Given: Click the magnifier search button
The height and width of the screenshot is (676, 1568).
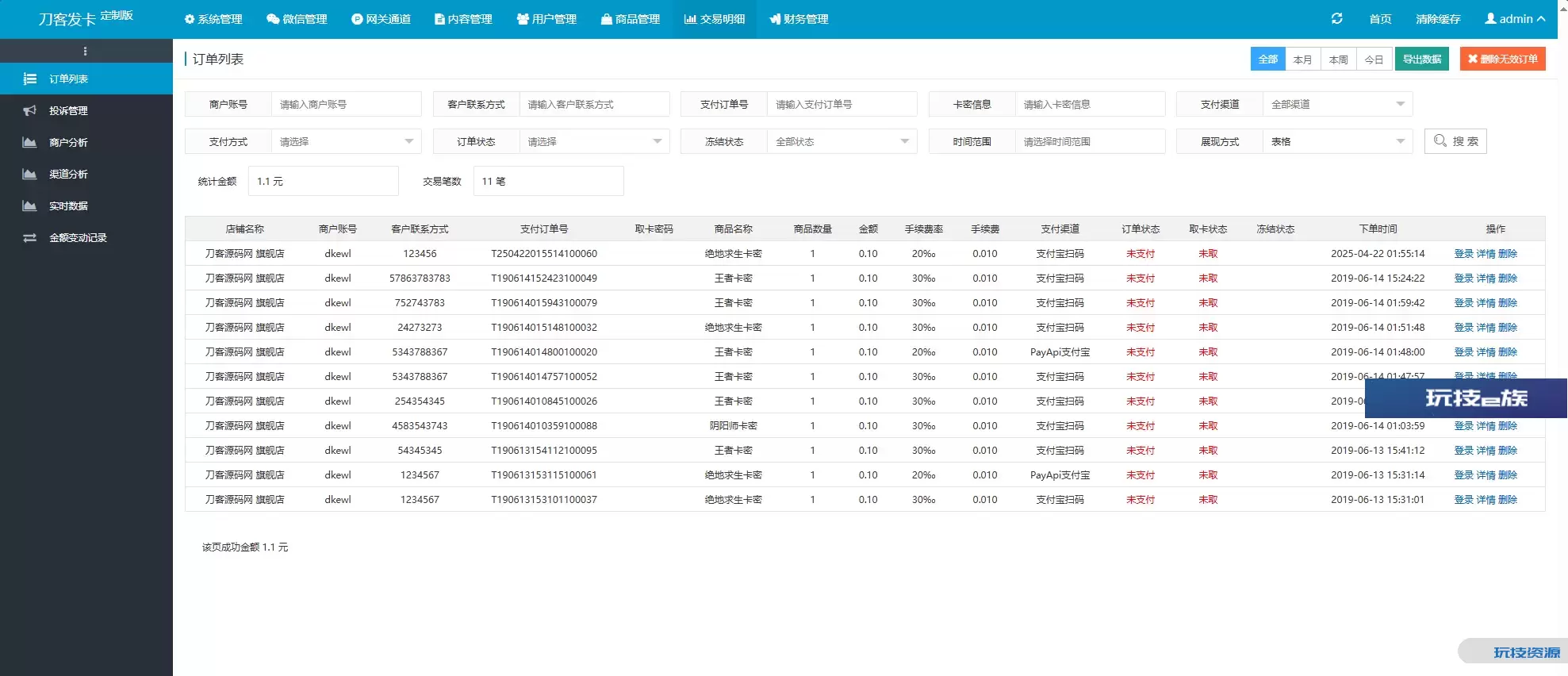Looking at the screenshot, I should [1455, 141].
